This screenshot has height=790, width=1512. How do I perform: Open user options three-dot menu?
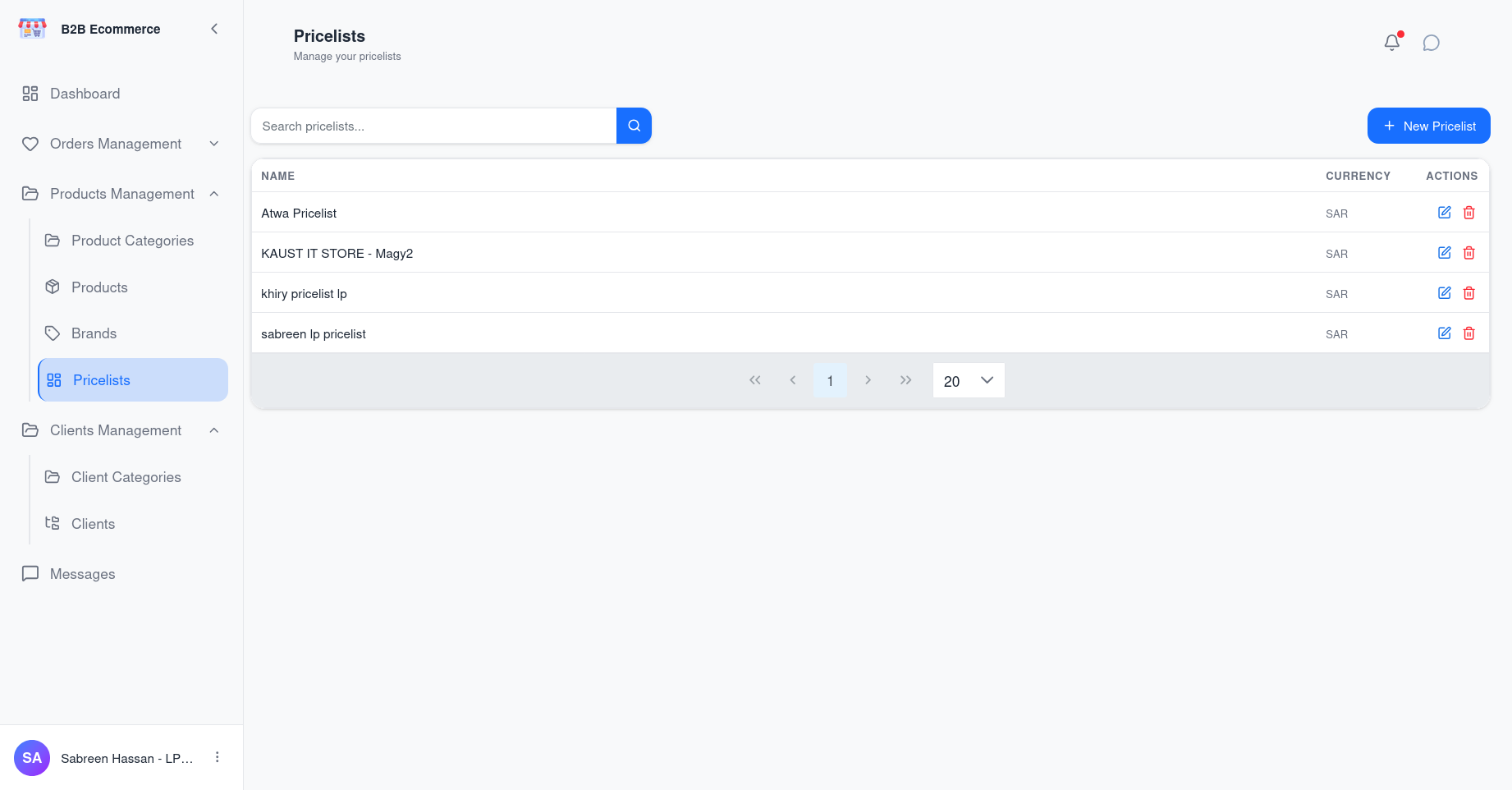(218, 757)
